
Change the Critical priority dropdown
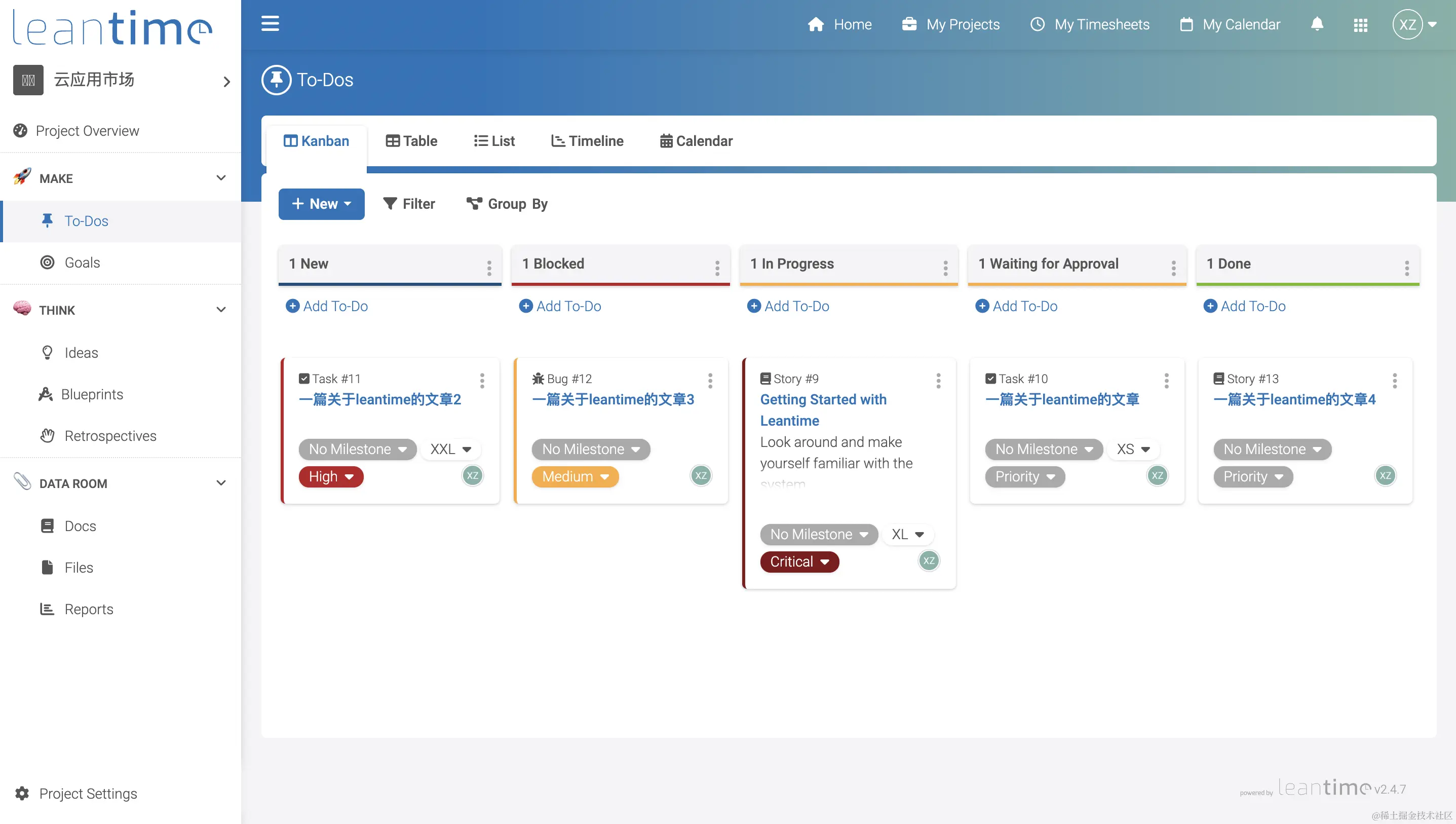click(799, 561)
